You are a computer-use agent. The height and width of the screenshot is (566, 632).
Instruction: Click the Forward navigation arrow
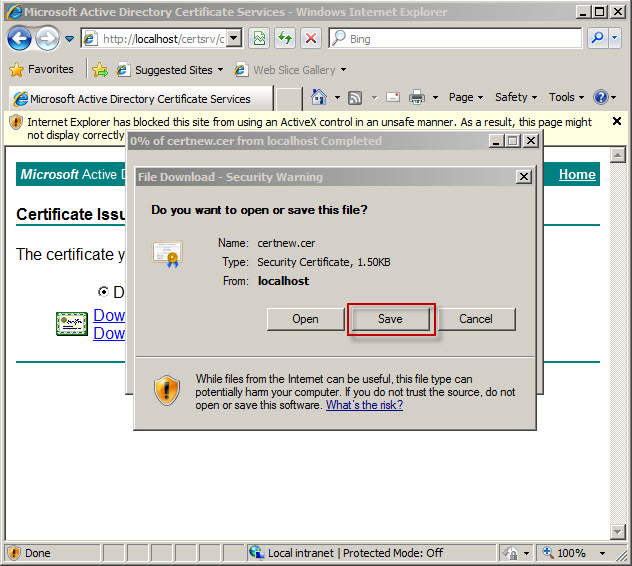[x=47, y=39]
